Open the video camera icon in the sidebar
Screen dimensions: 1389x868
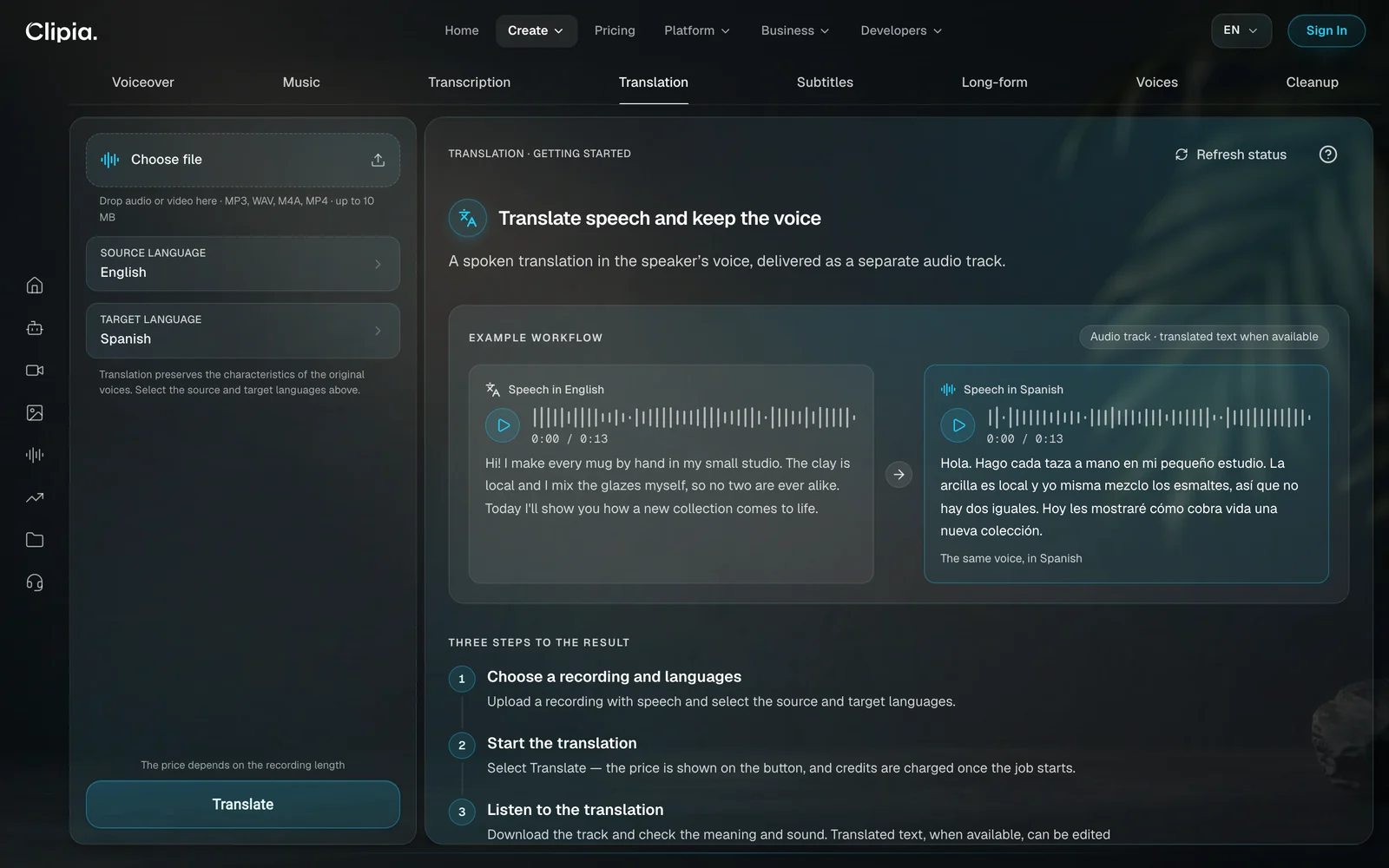35,371
